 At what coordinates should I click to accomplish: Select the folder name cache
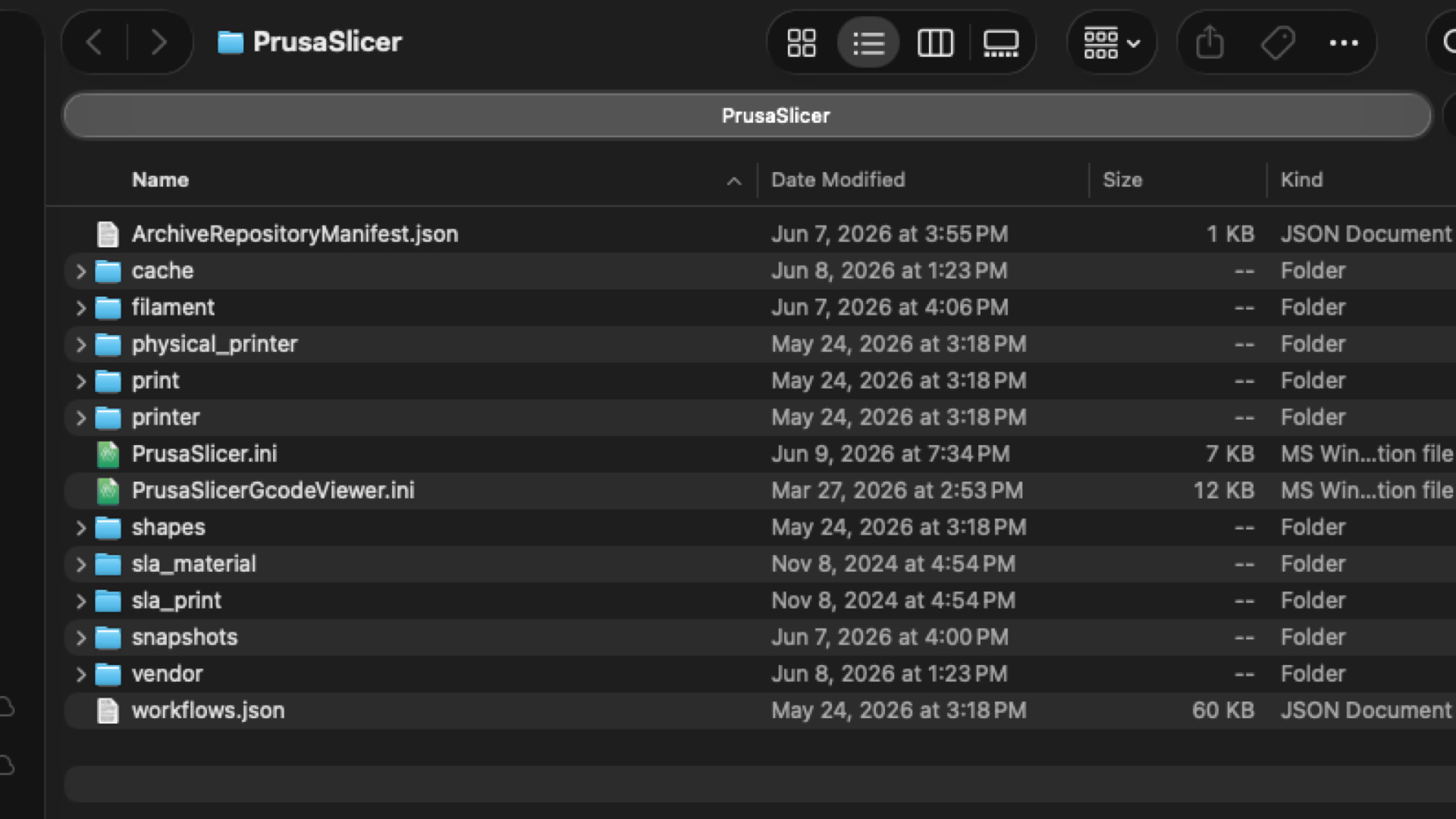tap(162, 271)
